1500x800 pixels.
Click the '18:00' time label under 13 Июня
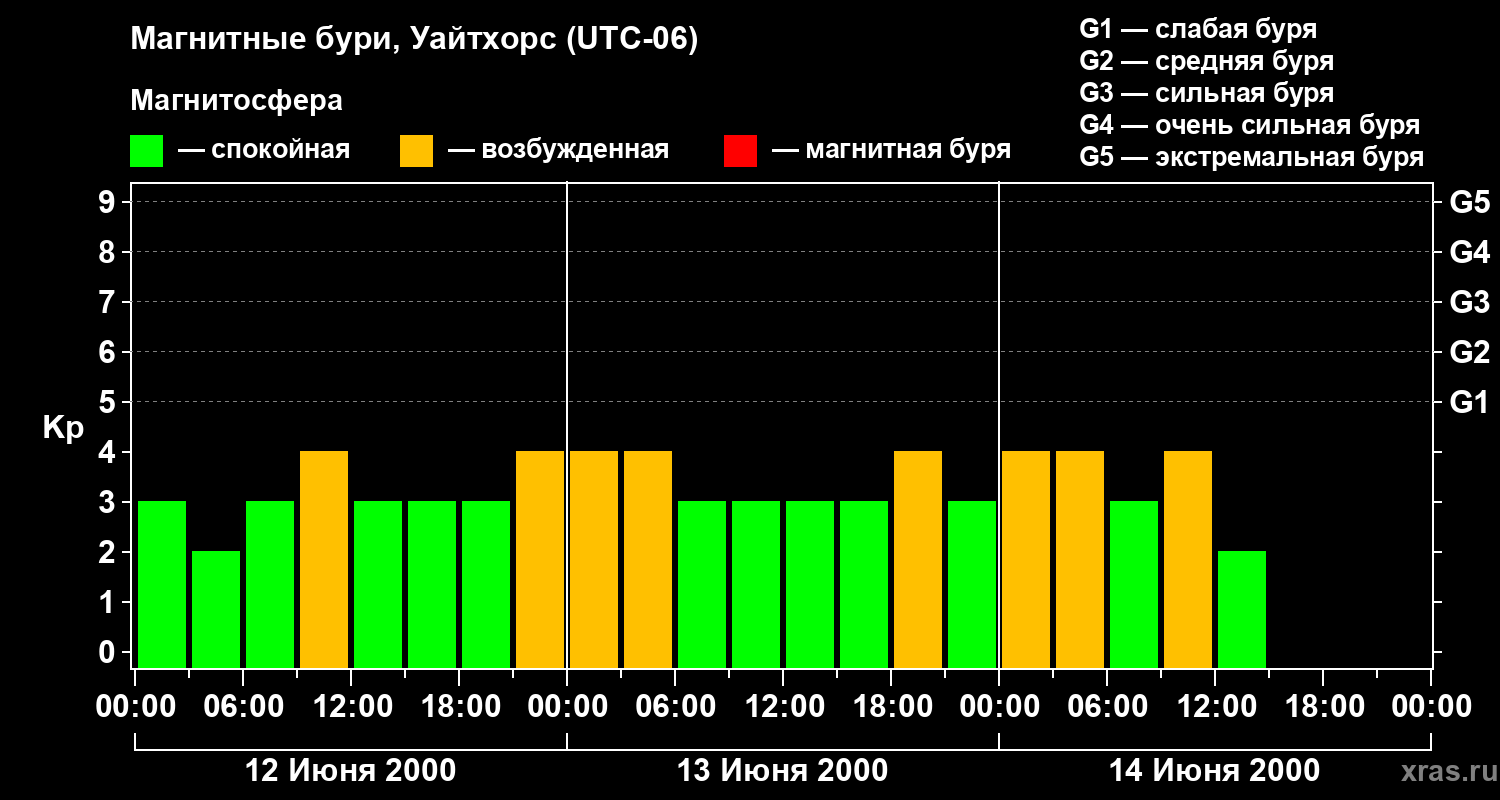tap(891, 707)
